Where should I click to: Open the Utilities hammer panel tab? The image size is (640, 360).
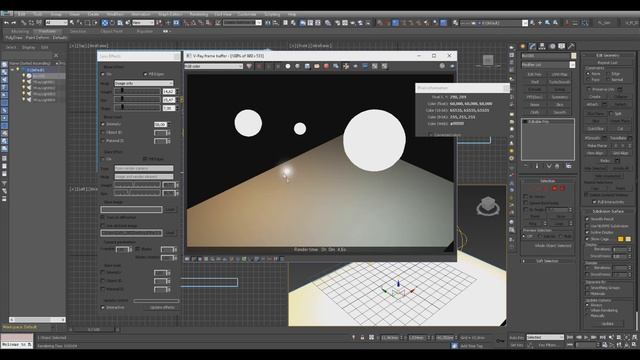click(x=571, y=47)
